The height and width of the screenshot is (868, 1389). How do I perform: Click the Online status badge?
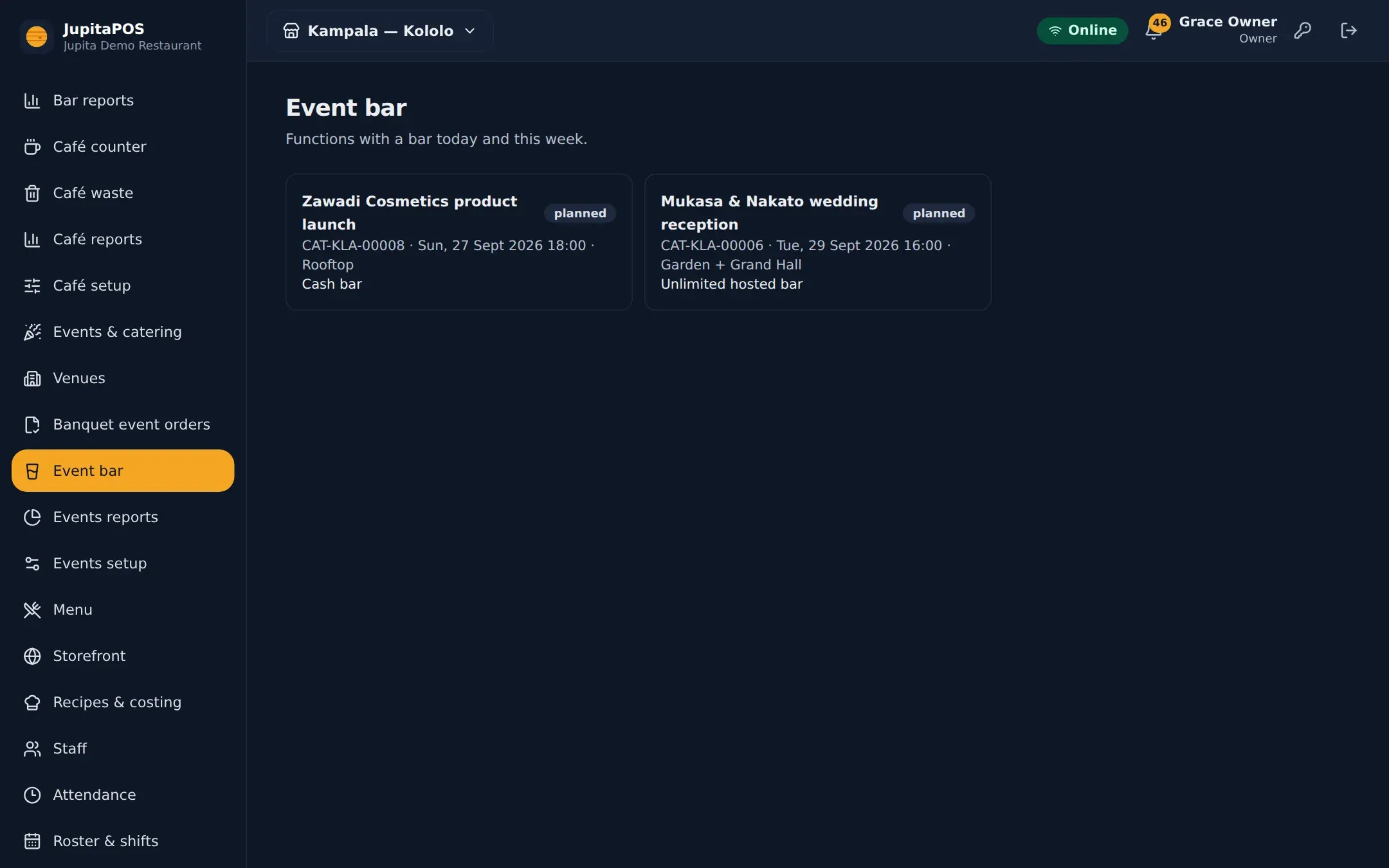pos(1082,31)
